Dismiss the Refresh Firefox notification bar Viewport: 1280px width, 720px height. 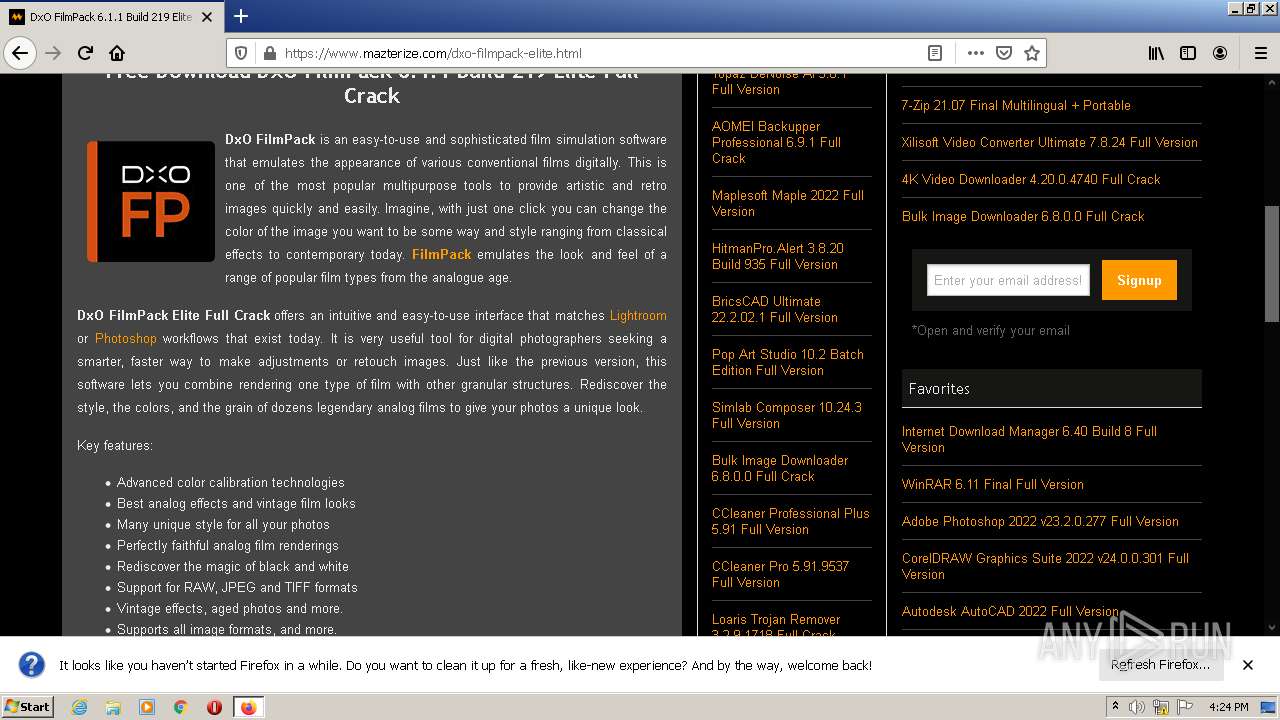coord(1248,665)
